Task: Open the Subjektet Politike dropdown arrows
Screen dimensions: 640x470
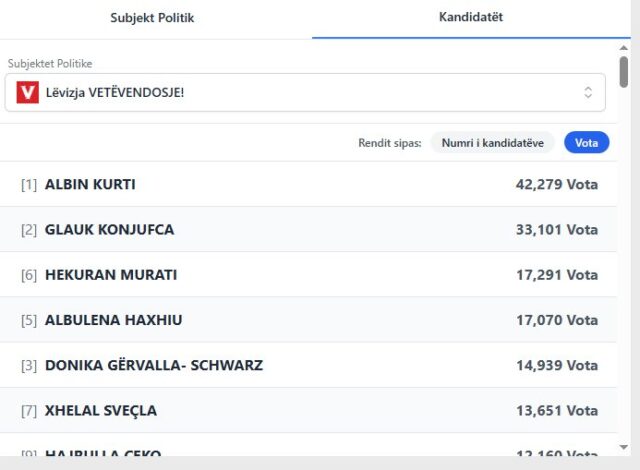Action: (x=589, y=93)
